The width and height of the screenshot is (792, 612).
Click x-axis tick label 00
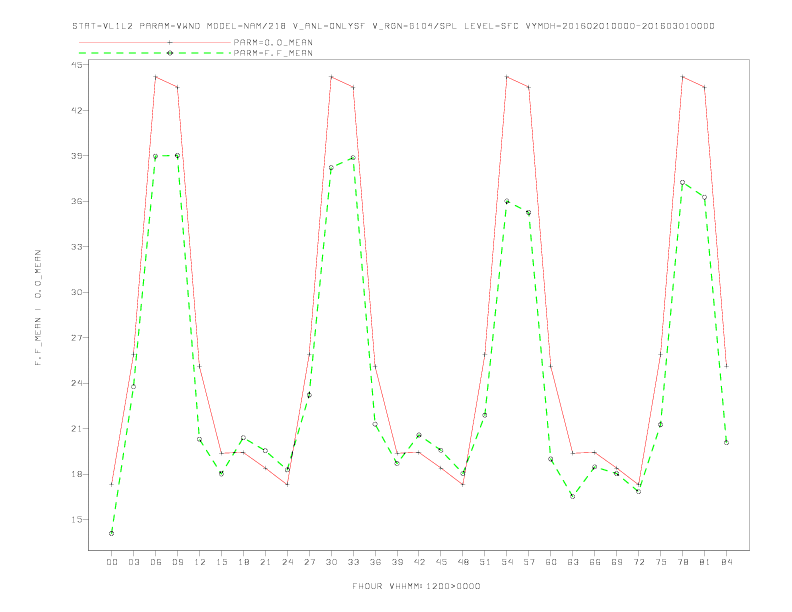click(112, 562)
